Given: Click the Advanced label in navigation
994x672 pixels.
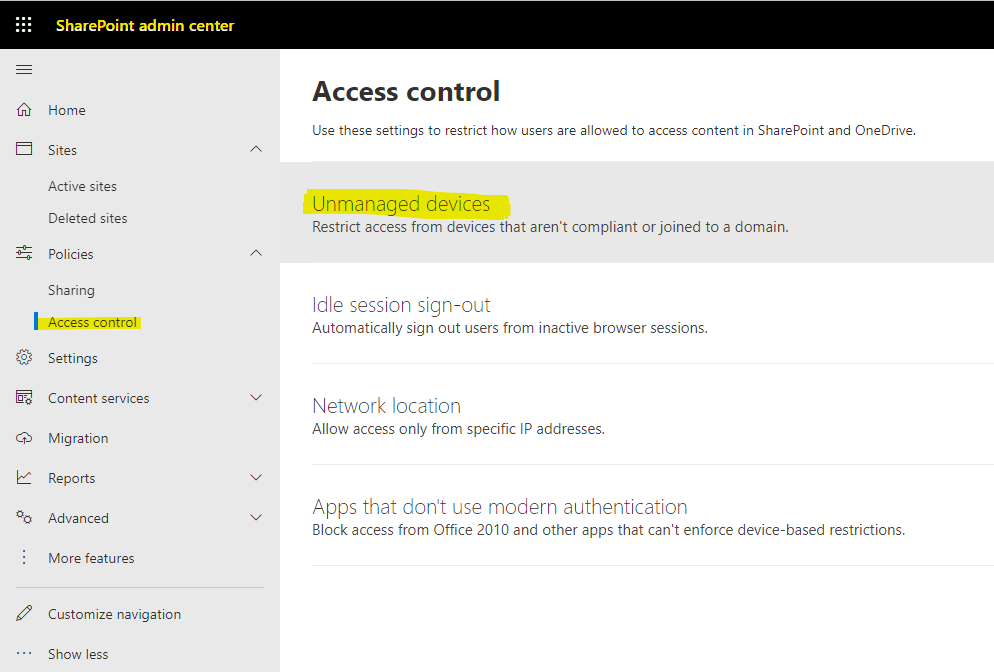Looking at the screenshot, I should tap(78, 518).
